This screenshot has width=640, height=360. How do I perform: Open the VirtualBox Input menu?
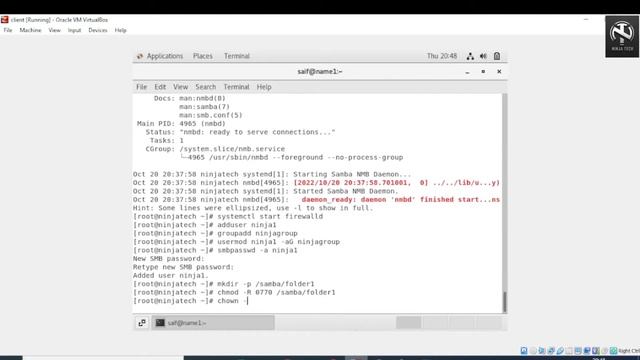[74, 30]
